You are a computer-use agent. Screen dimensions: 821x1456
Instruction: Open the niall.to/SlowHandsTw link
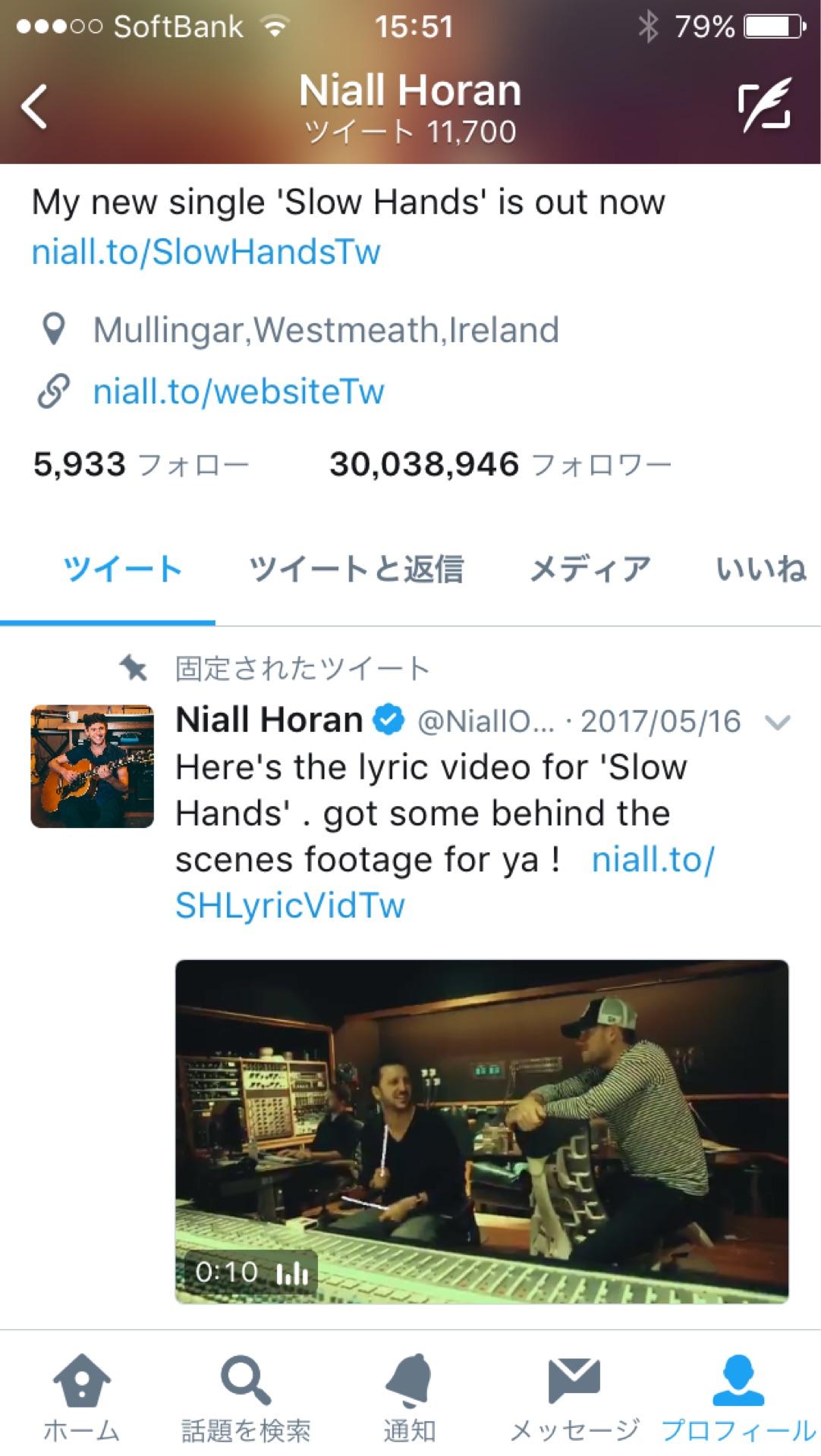(206, 252)
